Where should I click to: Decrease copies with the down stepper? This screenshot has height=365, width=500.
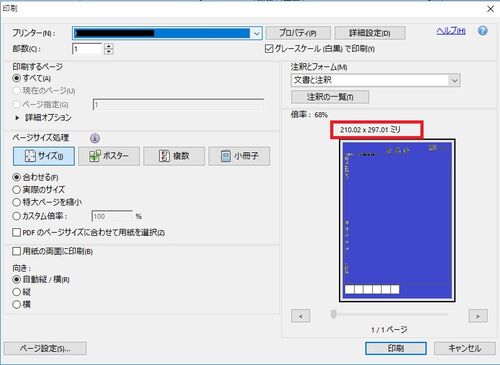tap(109, 52)
